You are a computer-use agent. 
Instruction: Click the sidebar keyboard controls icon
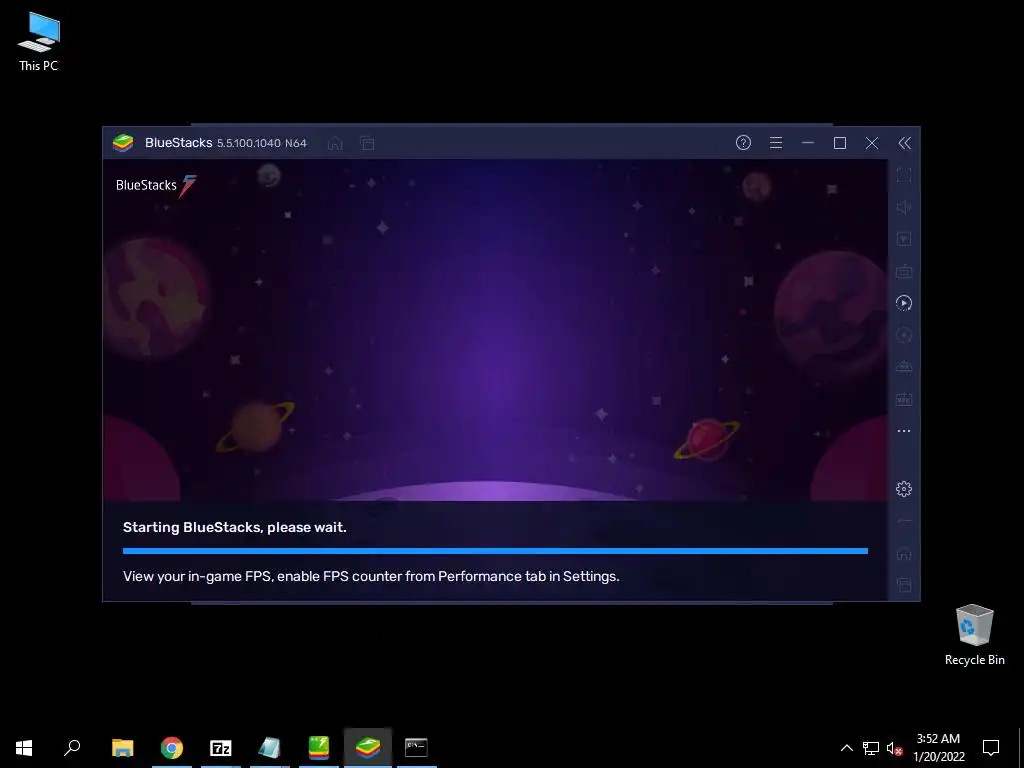904,271
